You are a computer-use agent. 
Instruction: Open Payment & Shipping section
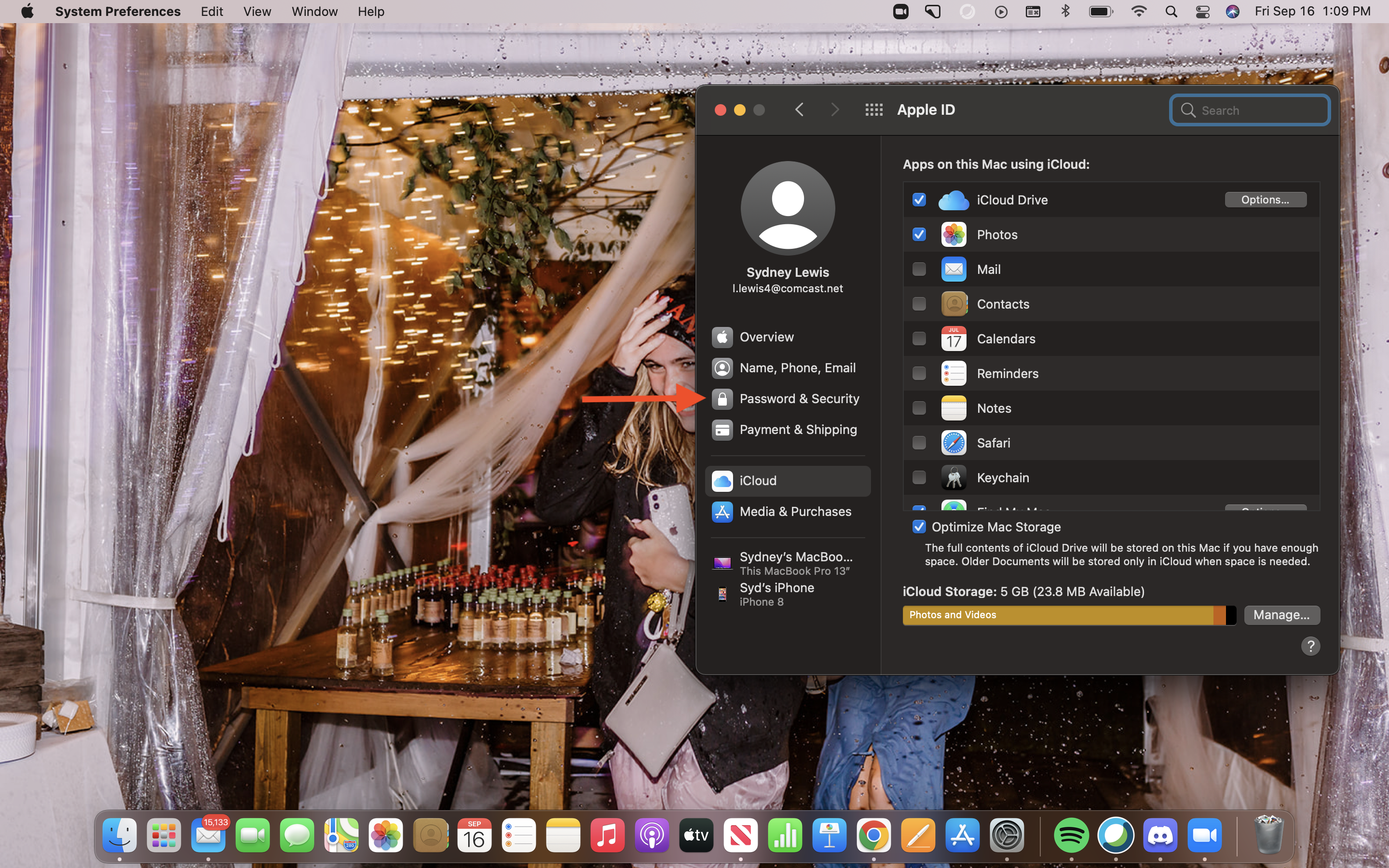click(788, 429)
